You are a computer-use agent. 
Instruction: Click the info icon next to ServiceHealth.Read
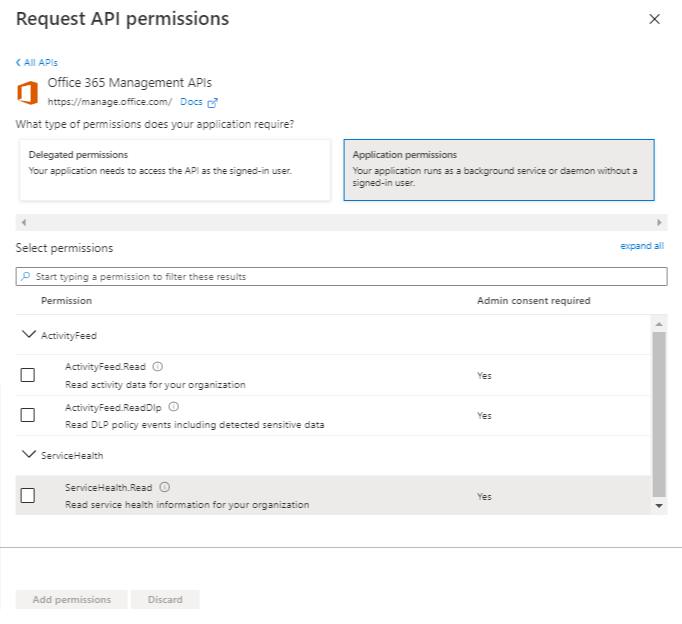pos(164,487)
